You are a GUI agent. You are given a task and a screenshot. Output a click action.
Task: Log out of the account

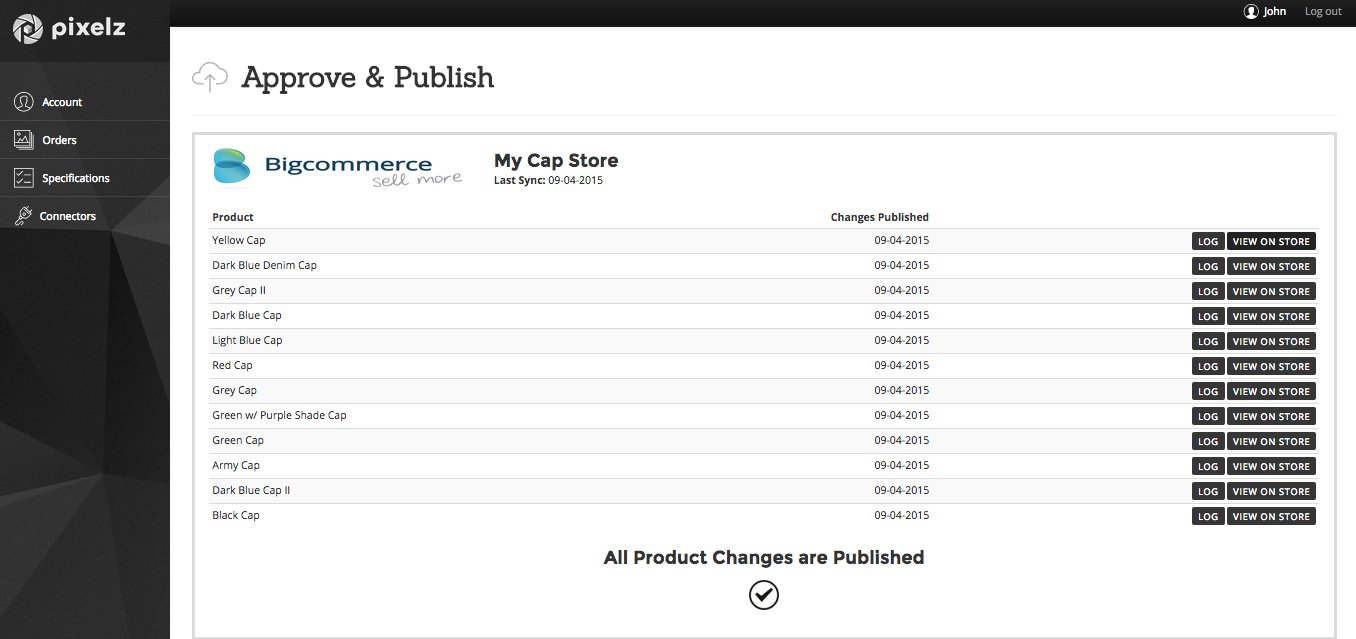(1322, 12)
